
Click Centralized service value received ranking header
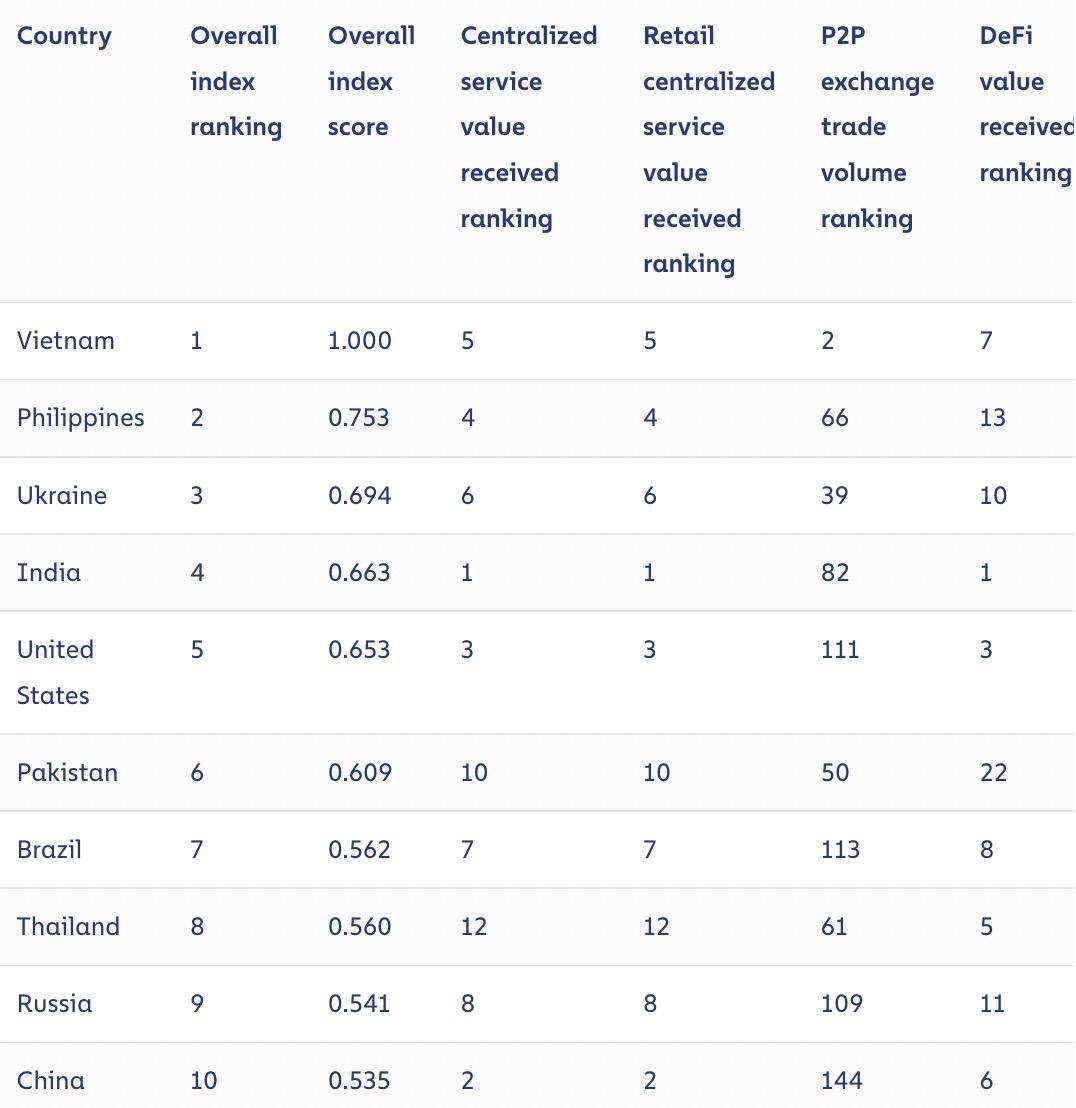[x=527, y=127]
